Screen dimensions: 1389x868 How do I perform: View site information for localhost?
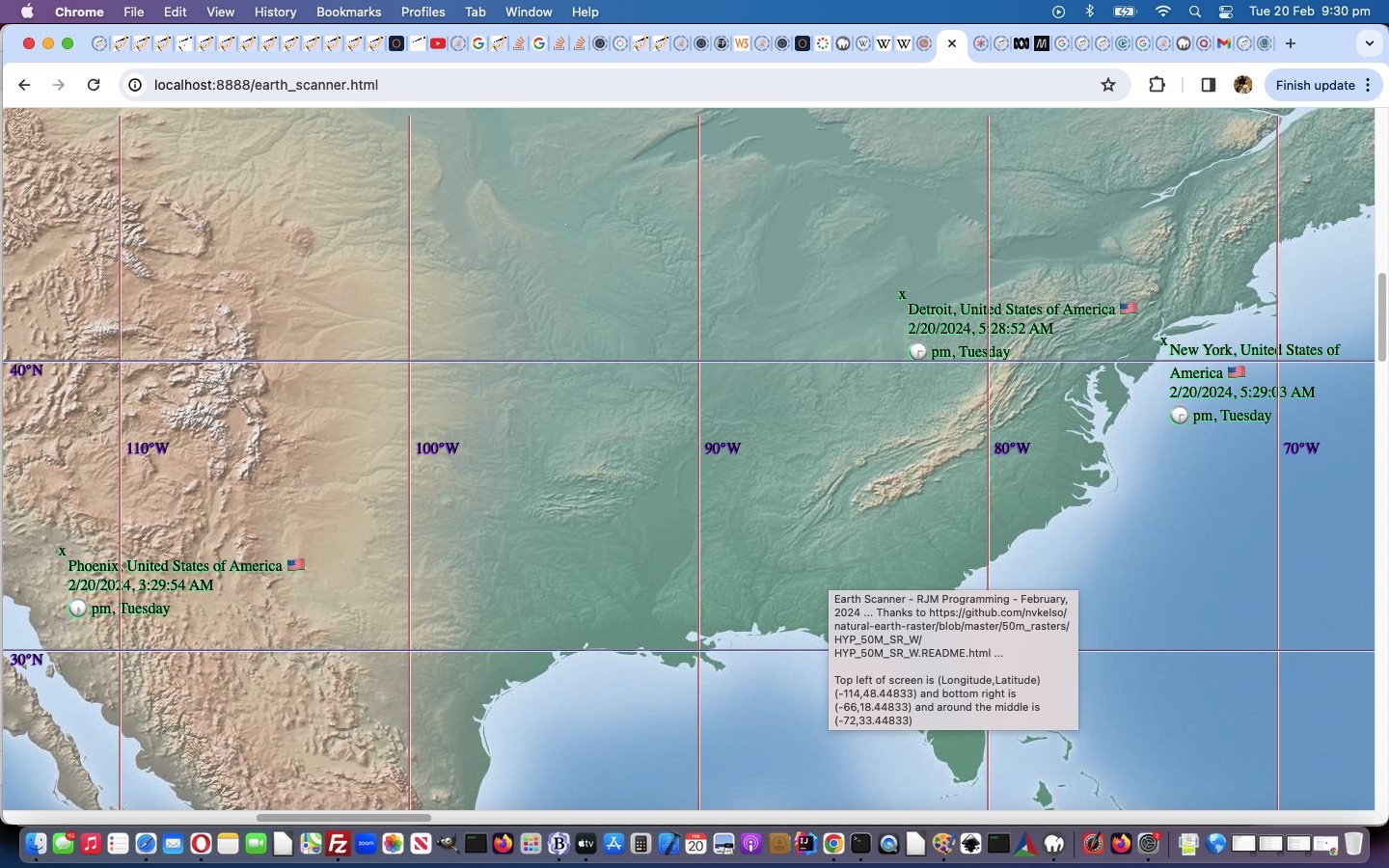pyautogui.click(x=136, y=85)
